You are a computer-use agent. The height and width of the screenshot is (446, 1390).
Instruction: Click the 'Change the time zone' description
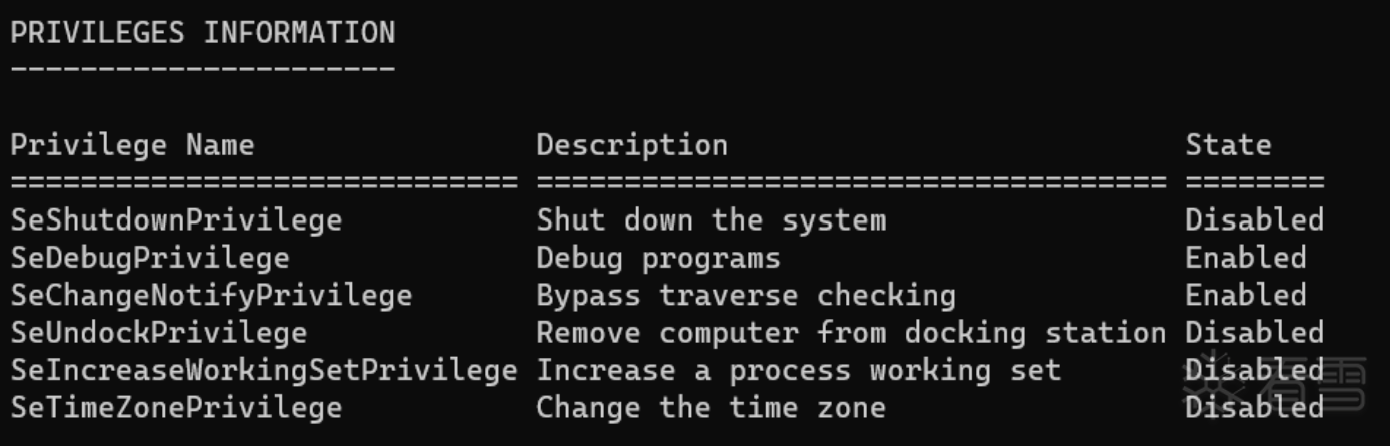click(x=711, y=408)
